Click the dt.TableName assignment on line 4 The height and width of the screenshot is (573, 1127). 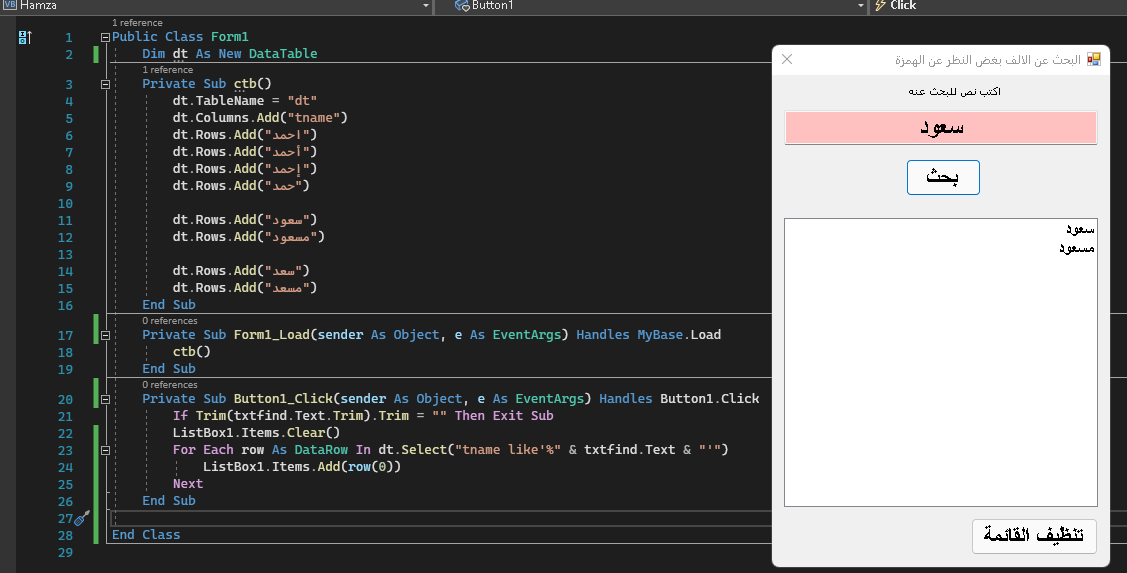tap(244, 101)
